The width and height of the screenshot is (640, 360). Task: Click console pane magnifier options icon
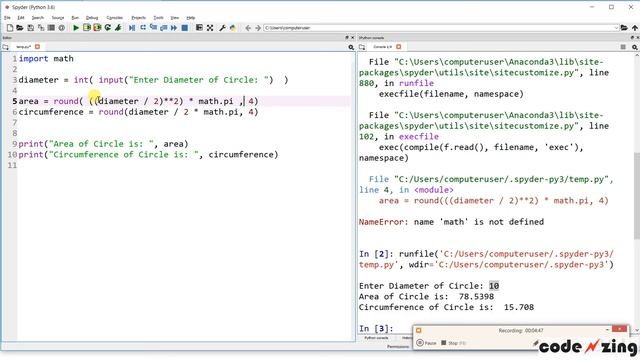(635, 47)
